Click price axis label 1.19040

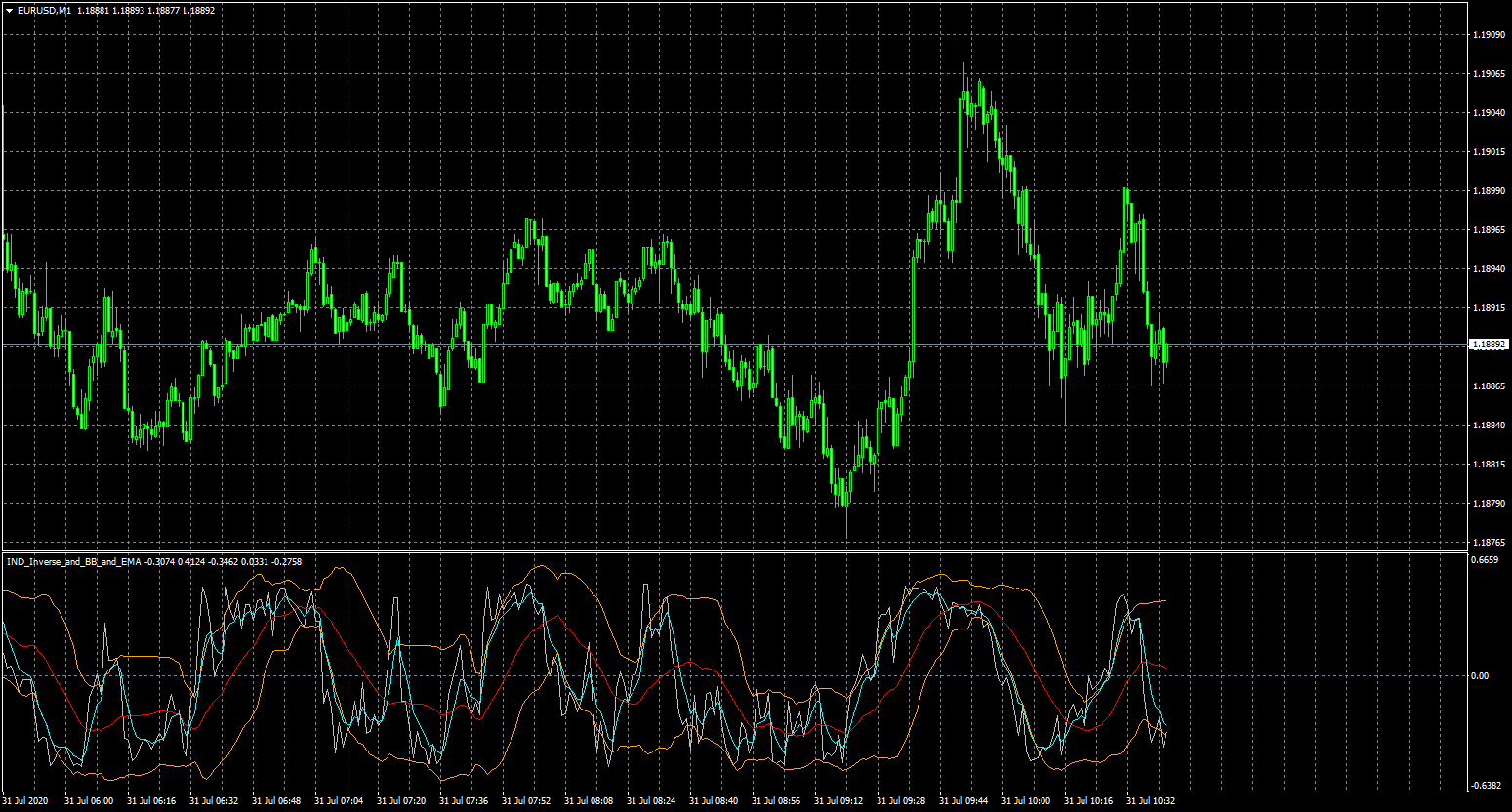tap(1488, 113)
